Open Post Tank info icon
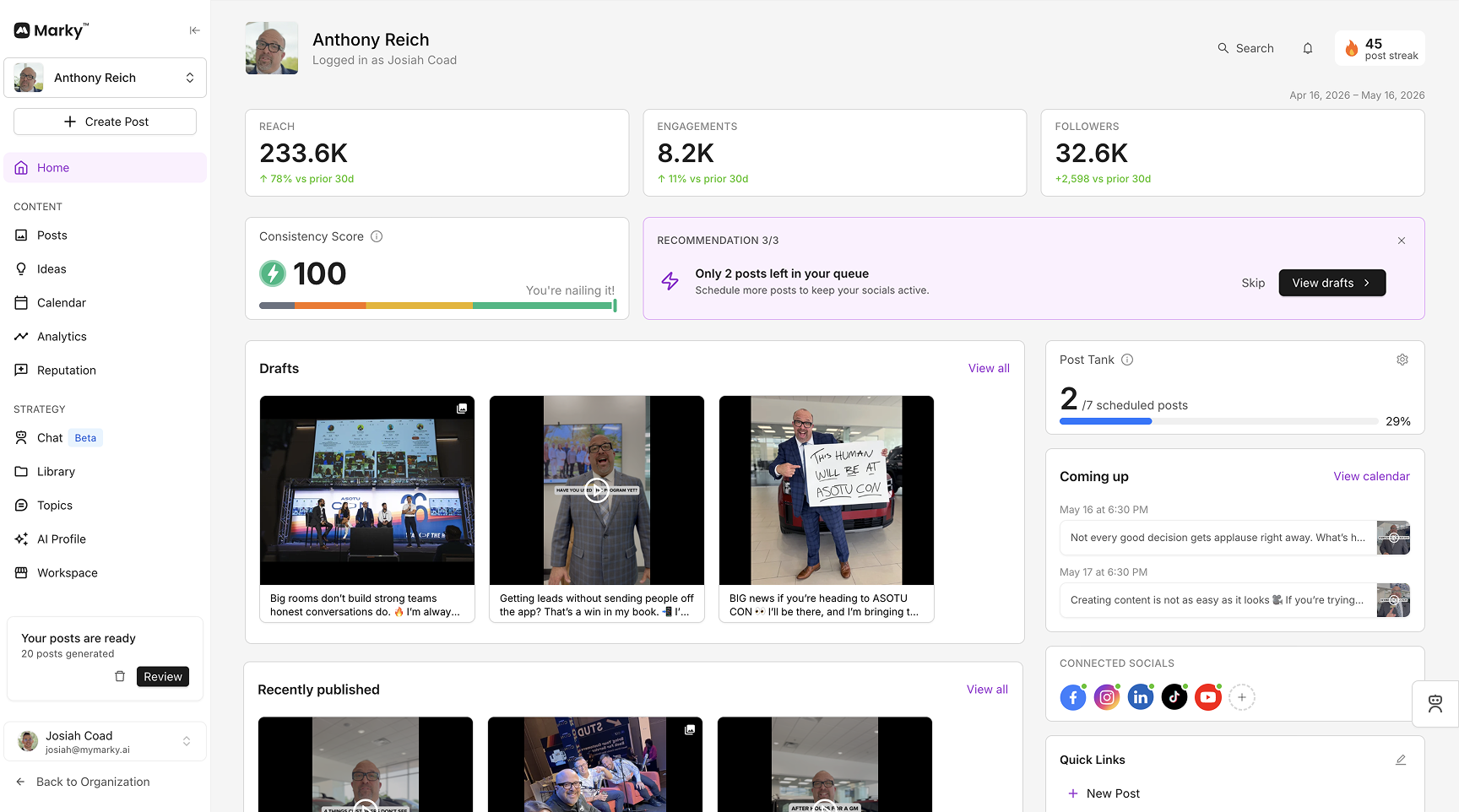Viewport: 1459px width, 812px height. tap(1127, 360)
